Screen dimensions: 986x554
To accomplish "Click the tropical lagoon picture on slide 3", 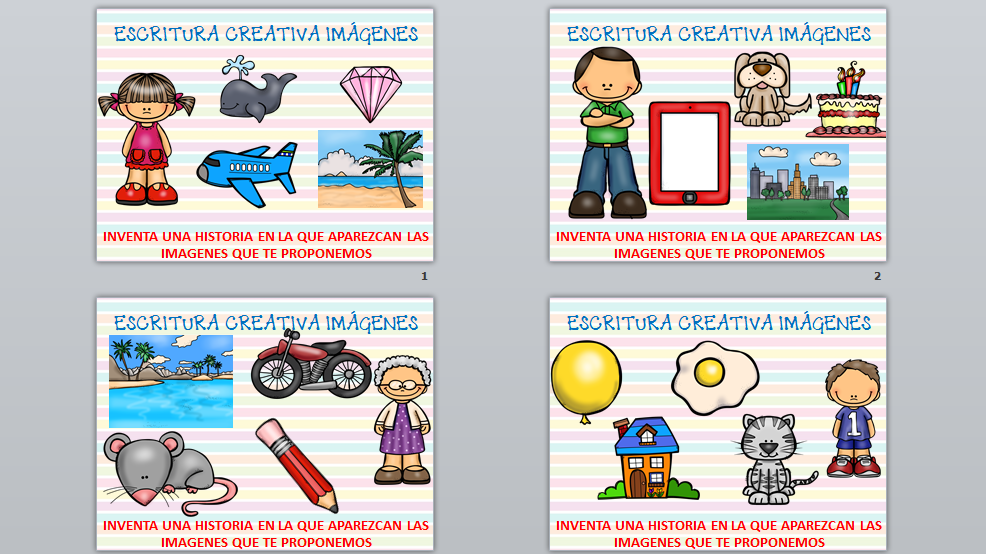I will (x=171, y=382).
